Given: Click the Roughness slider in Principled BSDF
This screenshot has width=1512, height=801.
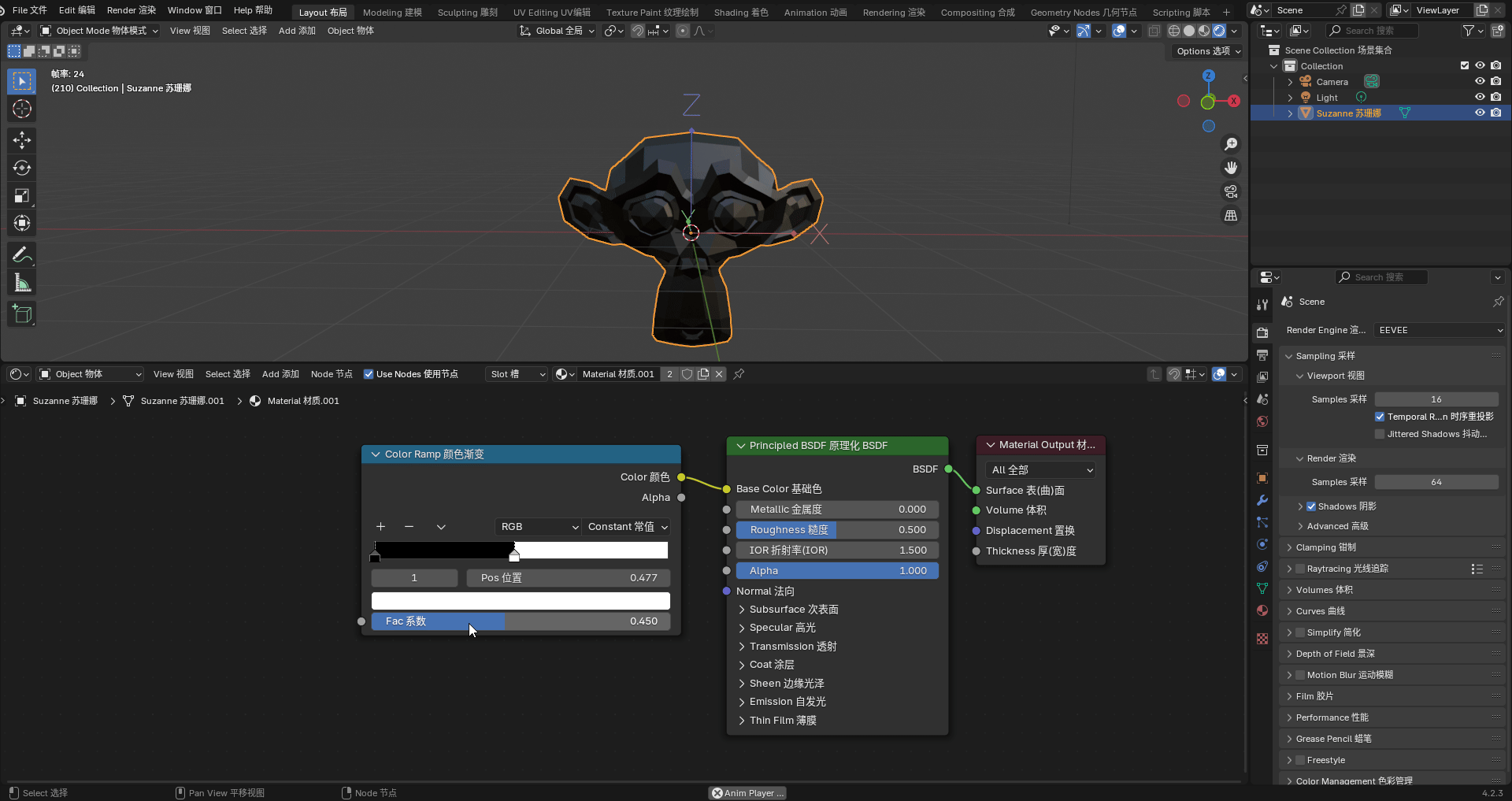Looking at the screenshot, I should pos(837,530).
